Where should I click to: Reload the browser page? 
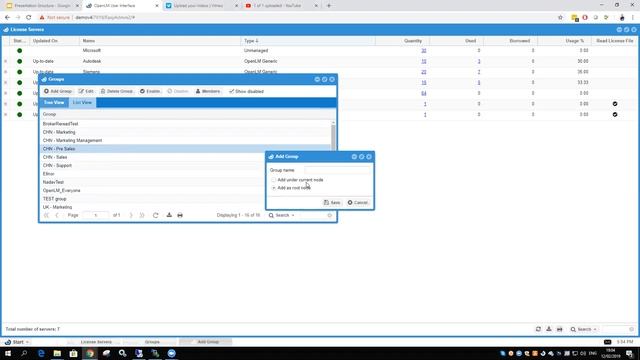pos(29,18)
